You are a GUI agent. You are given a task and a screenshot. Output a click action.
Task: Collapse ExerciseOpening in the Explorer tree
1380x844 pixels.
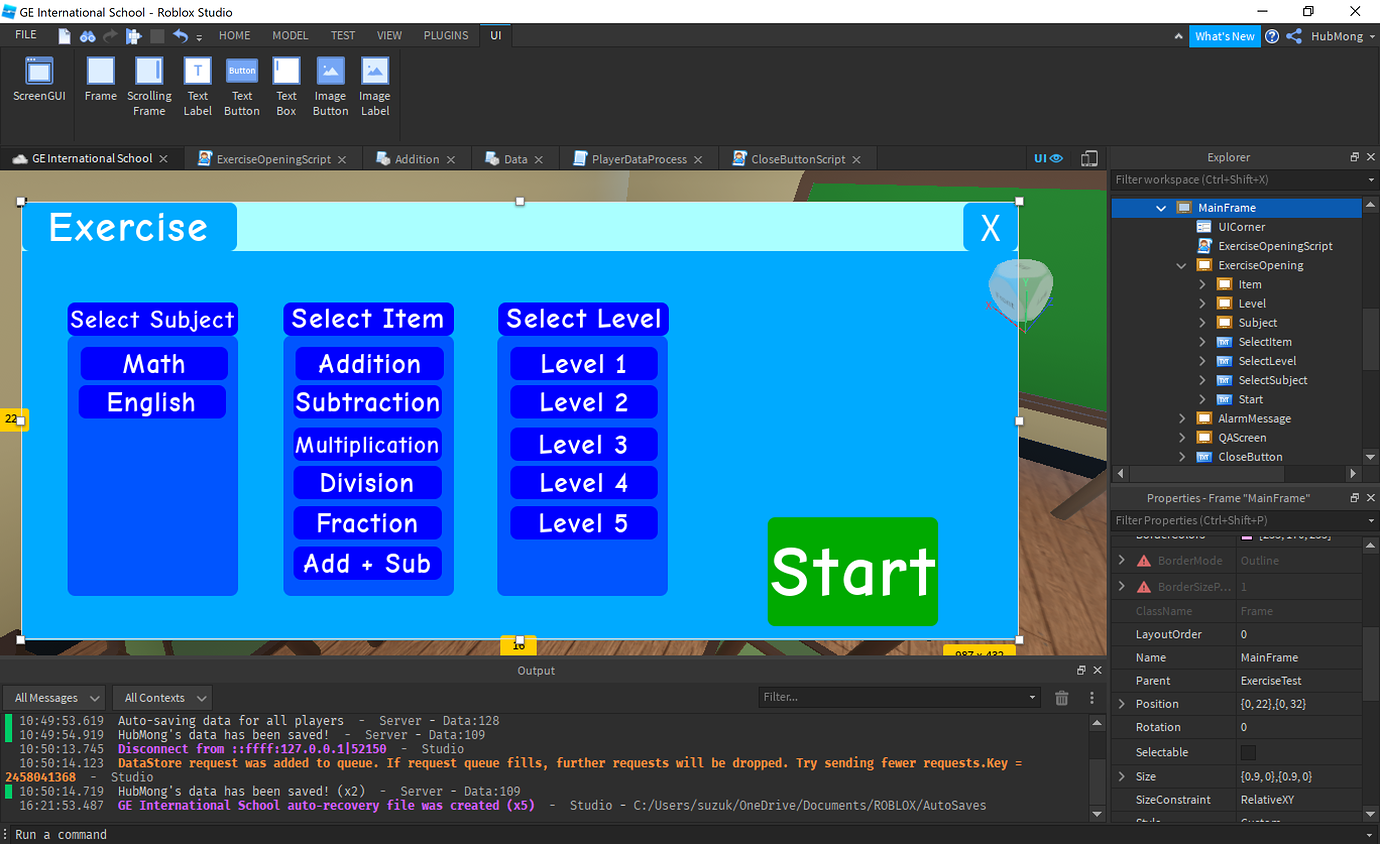coord(1181,265)
